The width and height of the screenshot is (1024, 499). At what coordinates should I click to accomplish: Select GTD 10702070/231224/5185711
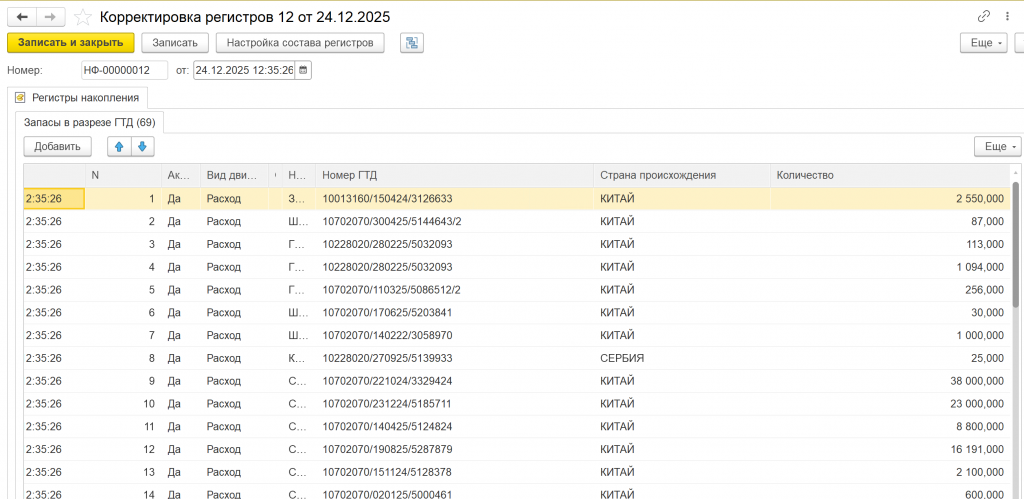[x=387, y=404]
